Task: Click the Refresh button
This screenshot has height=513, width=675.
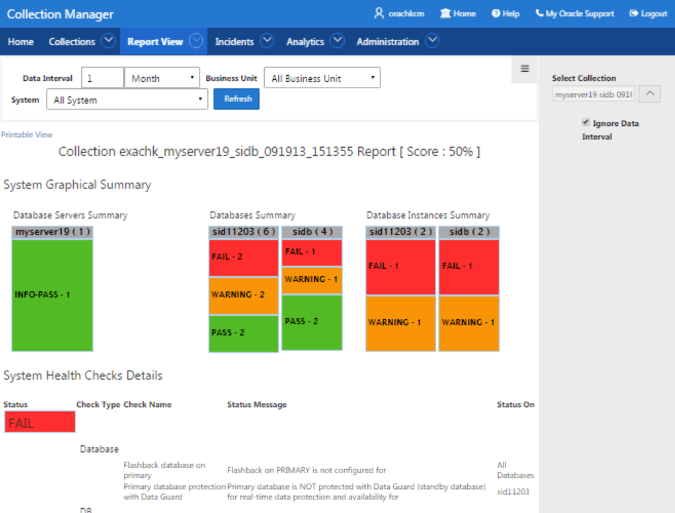Action: [236, 99]
